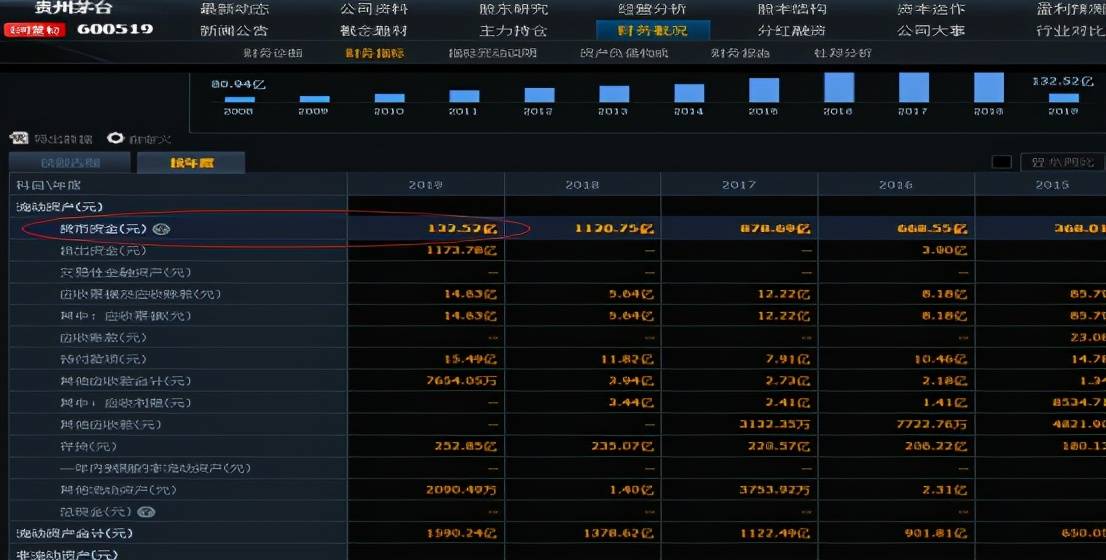1106x560 pixels.
Task: Click the year-on-year button at table's top right
Action: coord(1062,162)
